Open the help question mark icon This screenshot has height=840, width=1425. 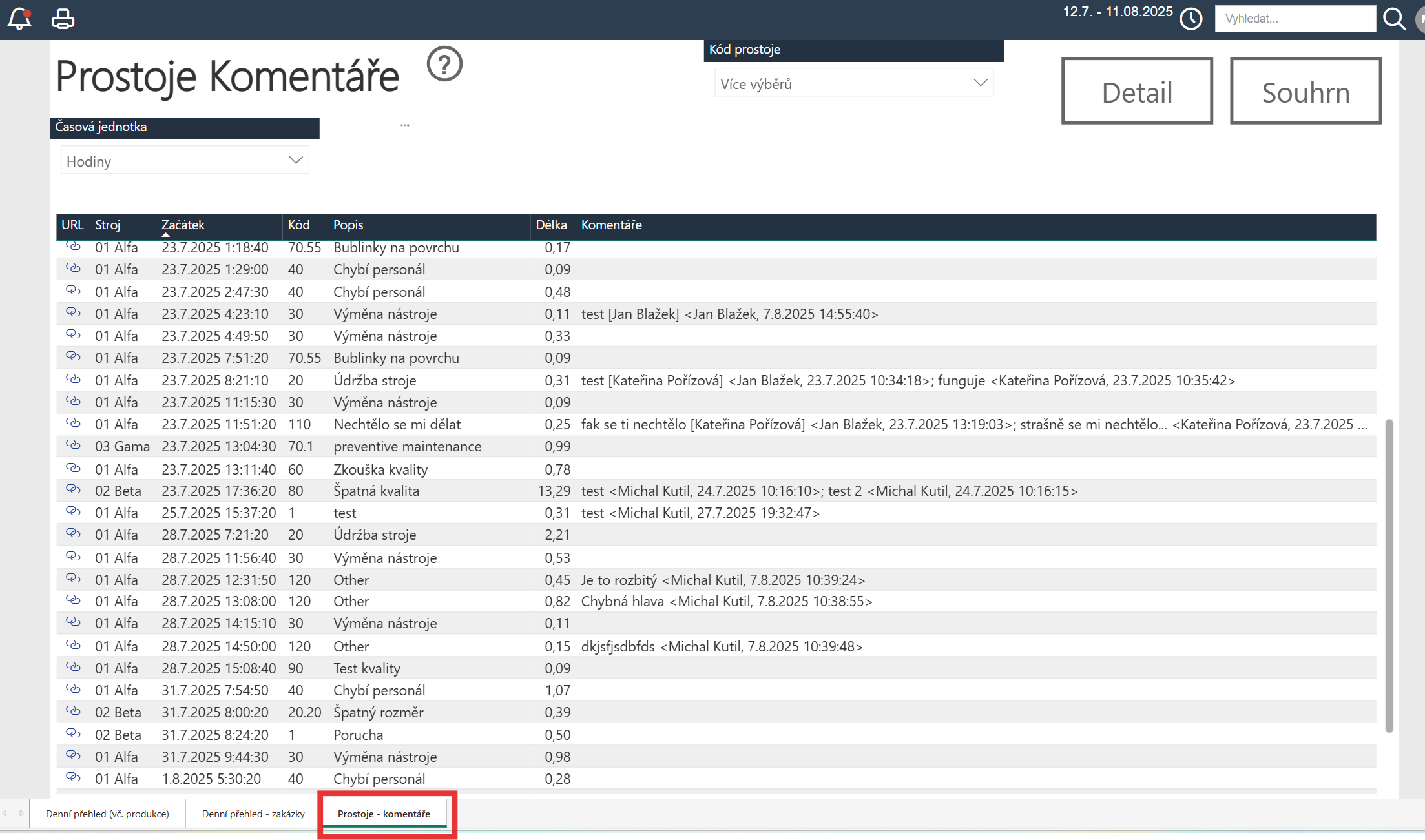(x=444, y=64)
